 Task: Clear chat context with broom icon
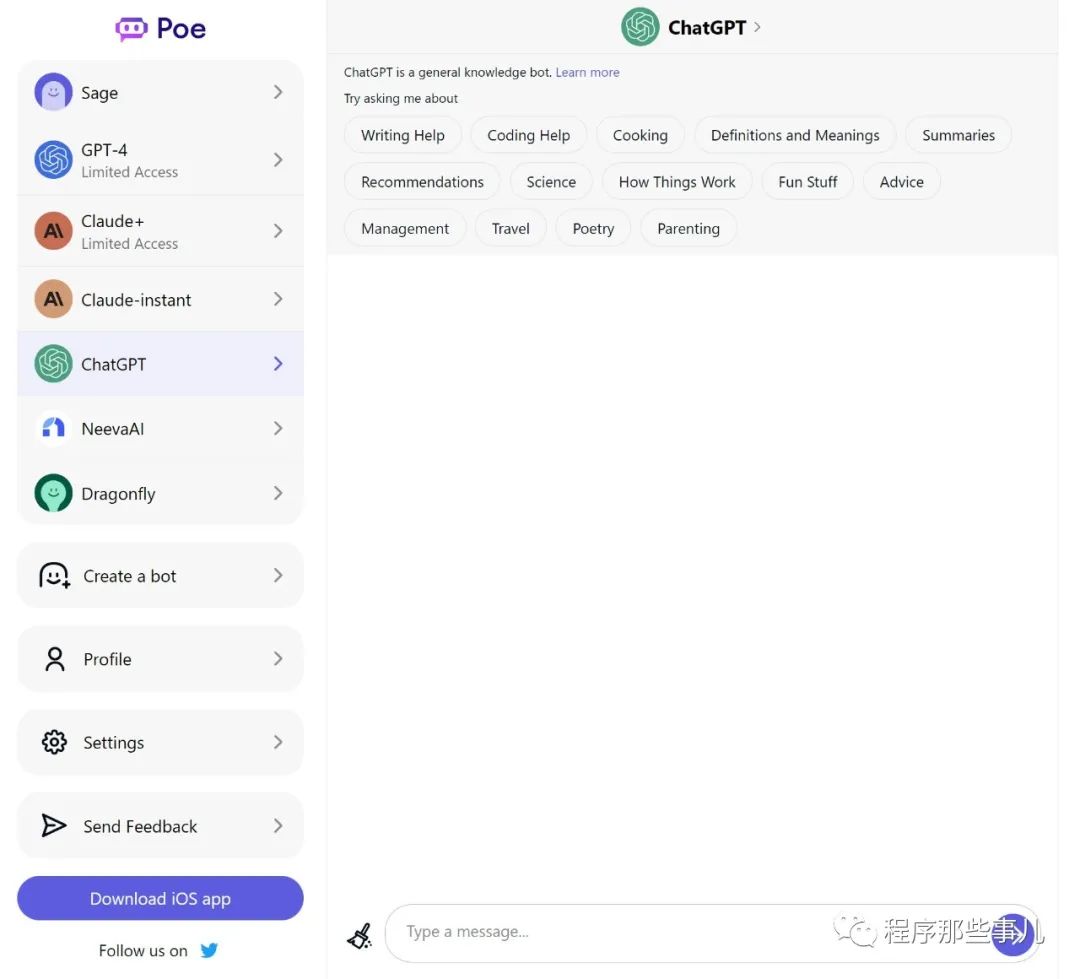(x=360, y=936)
